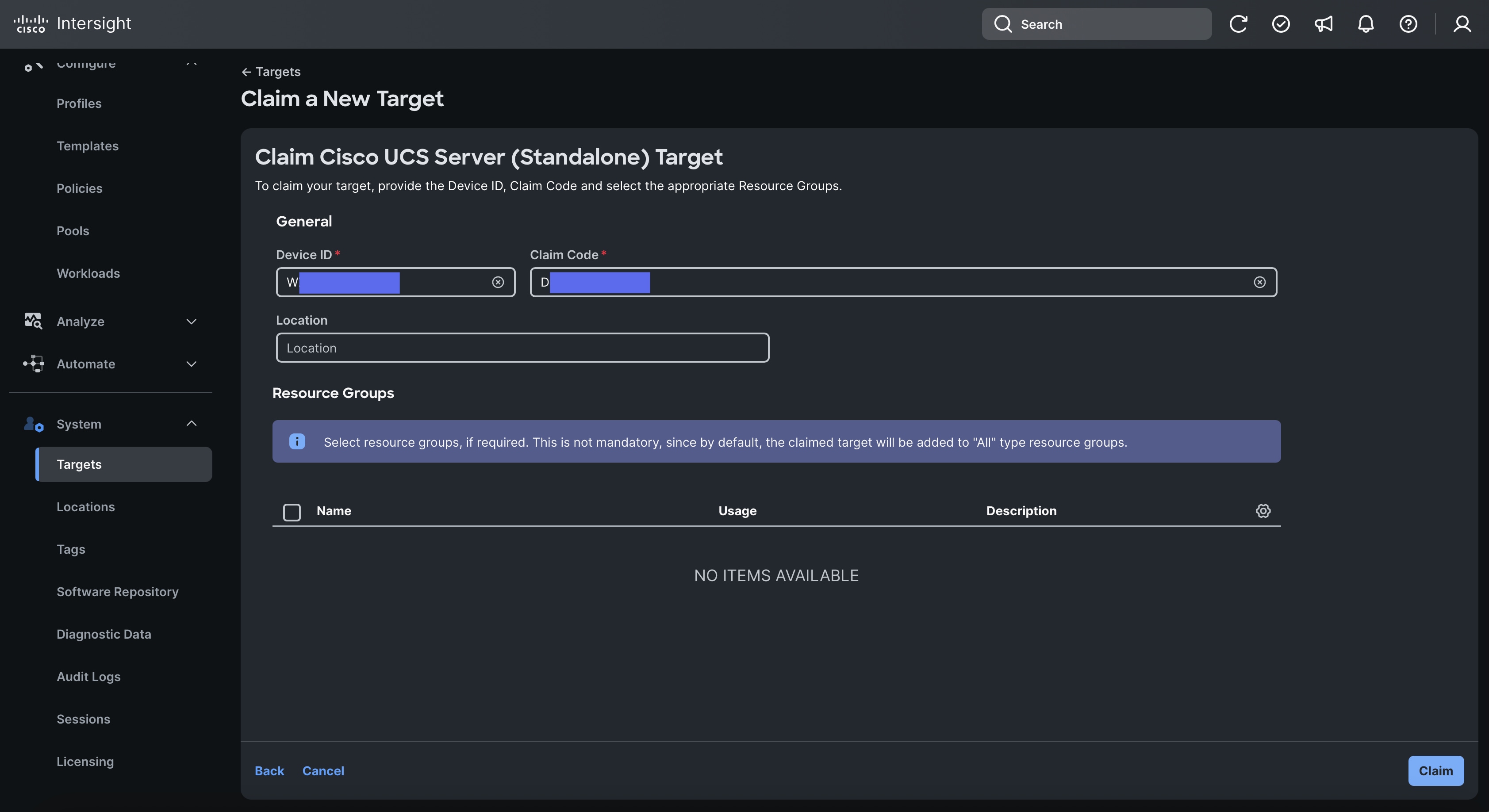Open Audit Logs in sidebar

point(88,677)
